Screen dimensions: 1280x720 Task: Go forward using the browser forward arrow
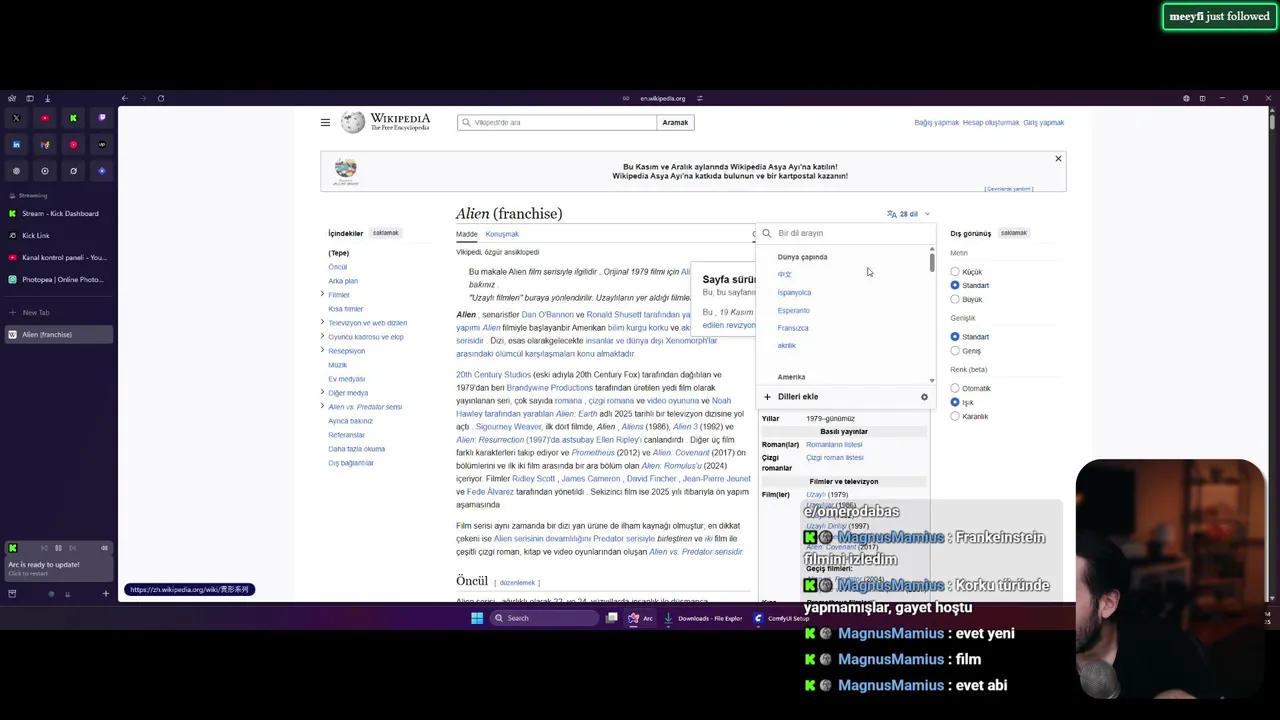[x=142, y=98]
